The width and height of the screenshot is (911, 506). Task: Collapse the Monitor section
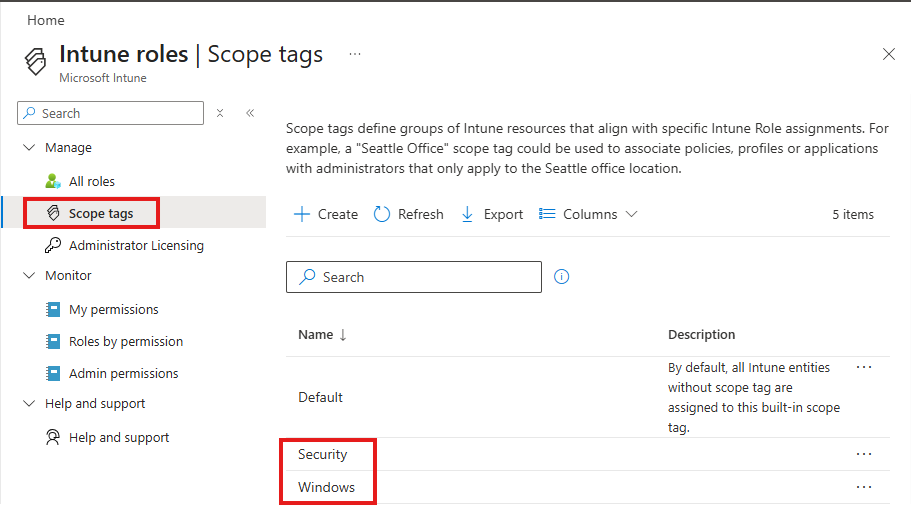(28, 275)
